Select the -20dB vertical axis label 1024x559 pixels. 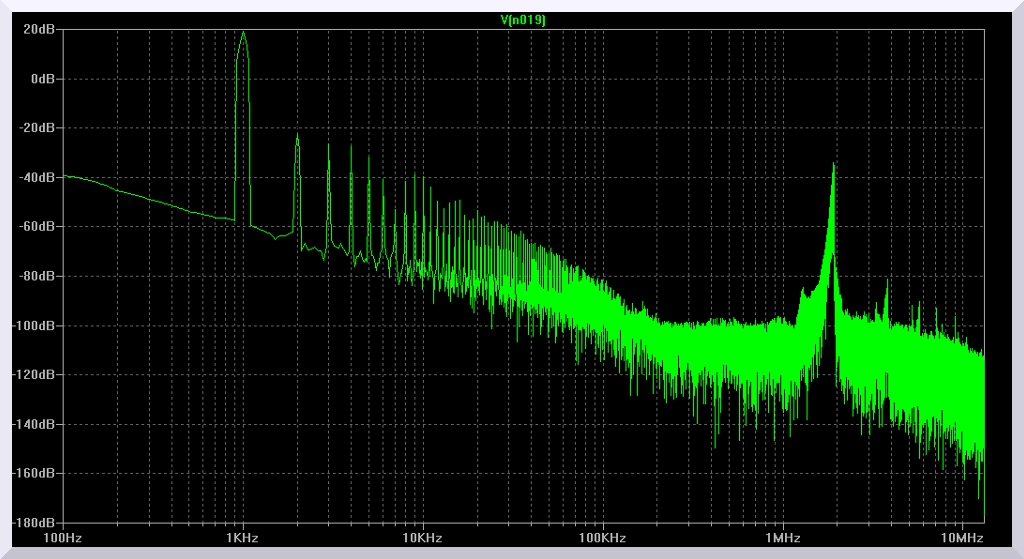coord(38,128)
